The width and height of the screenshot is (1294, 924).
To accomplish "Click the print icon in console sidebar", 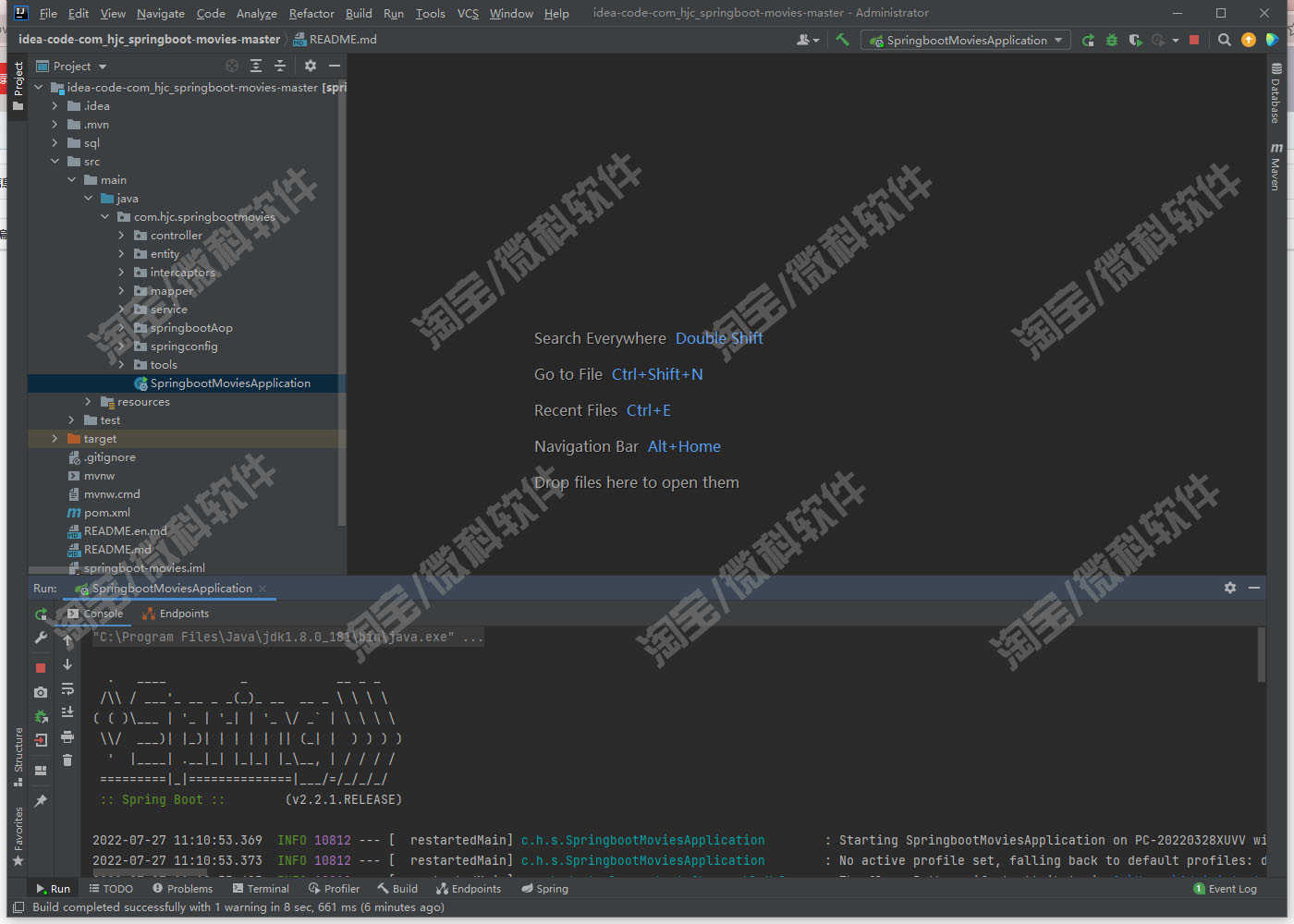I will (67, 736).
